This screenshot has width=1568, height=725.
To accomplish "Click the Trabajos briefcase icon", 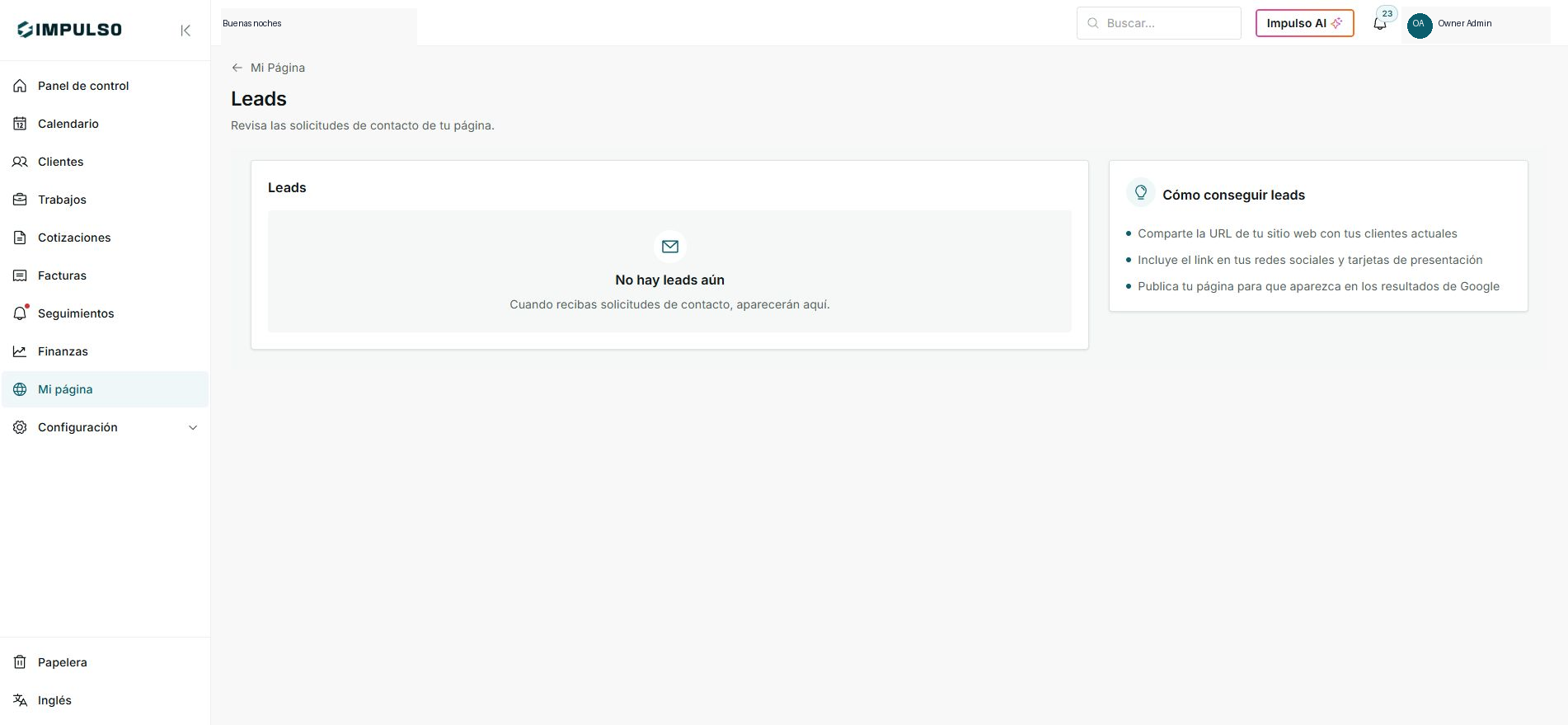I will (x=20, y=200).
